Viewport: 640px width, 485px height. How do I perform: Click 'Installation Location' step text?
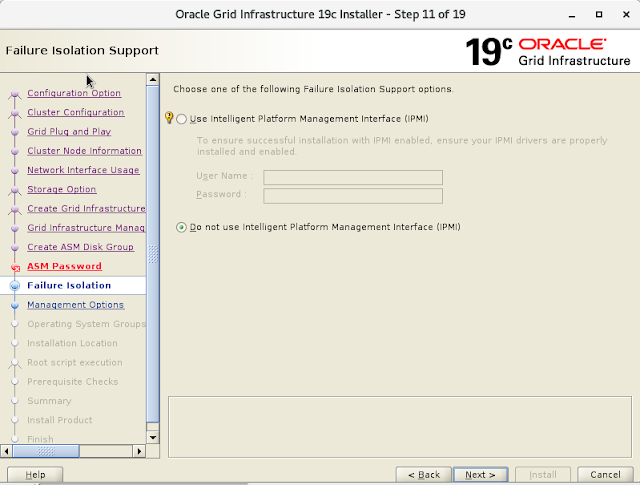click(x=72, y=343)
